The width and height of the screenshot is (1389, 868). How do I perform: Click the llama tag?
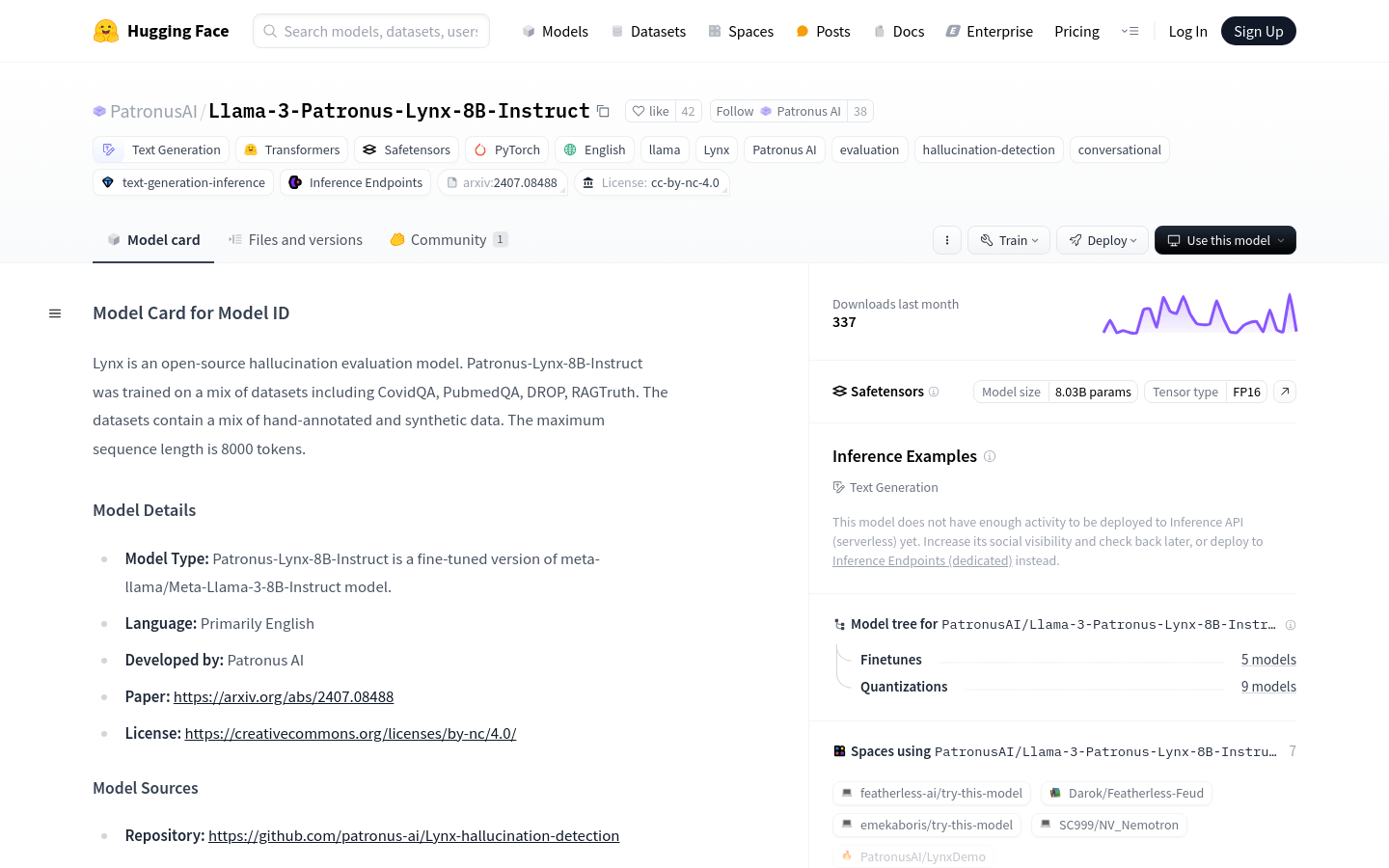[x=665, y=149]
